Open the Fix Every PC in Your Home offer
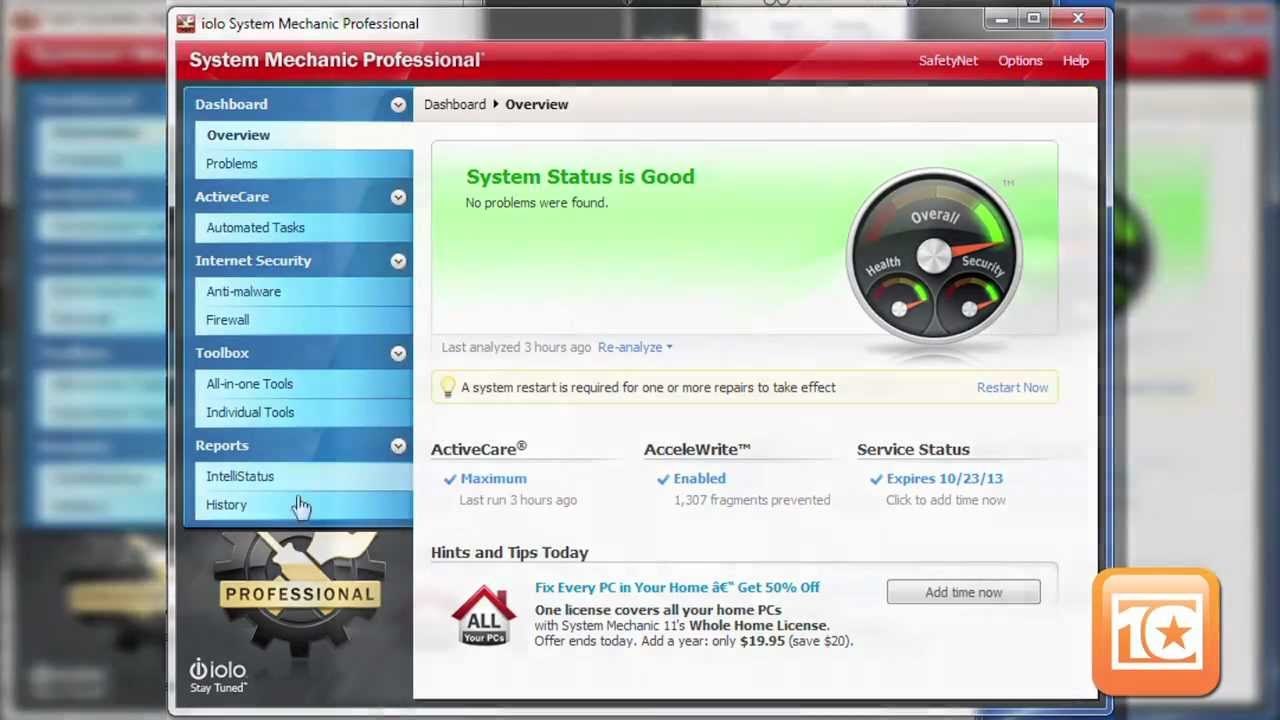1280x720 pixels. pyautogui.click(x=677, y=587)
